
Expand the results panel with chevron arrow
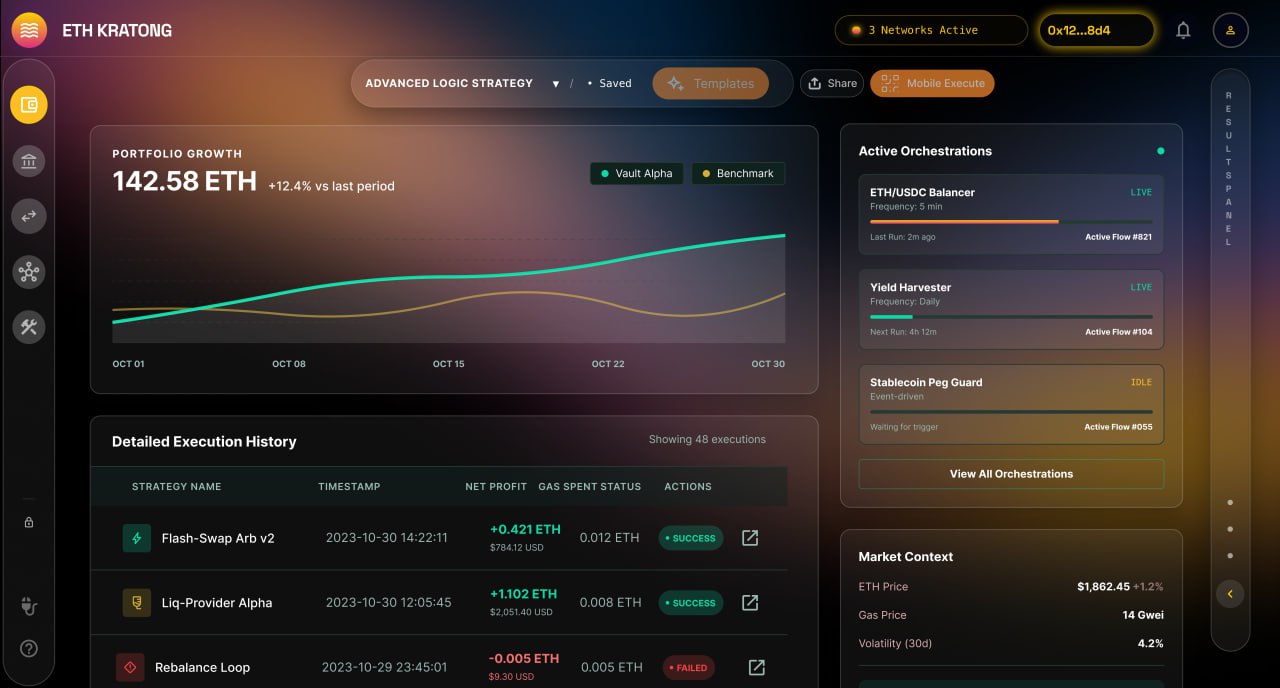pos(1229,594)
